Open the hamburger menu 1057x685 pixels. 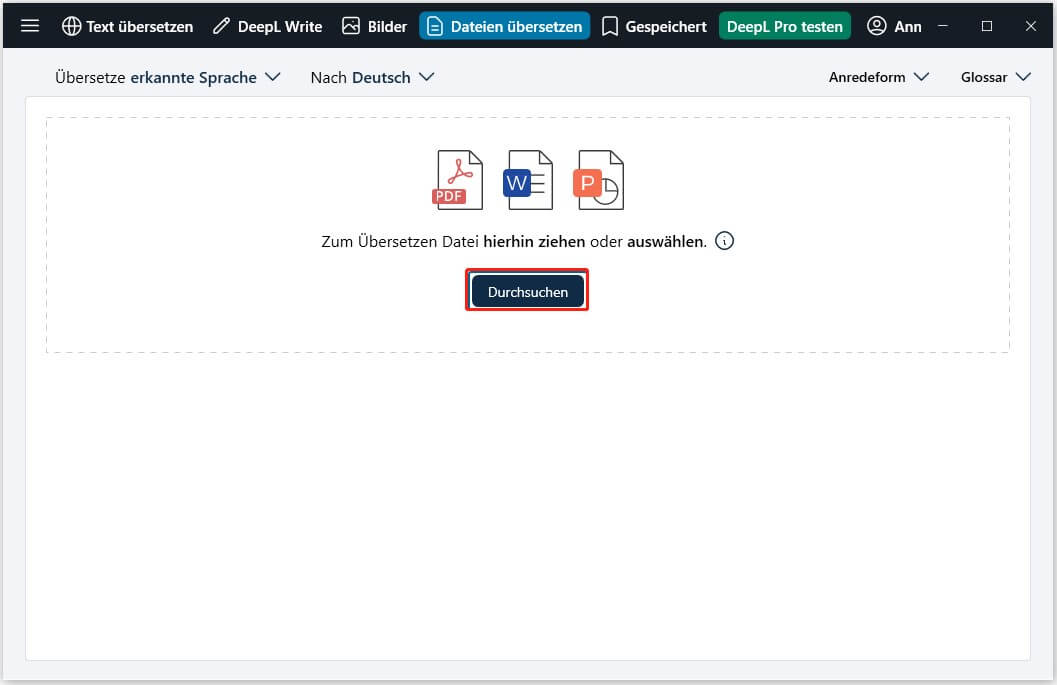(x=30, y=26)
